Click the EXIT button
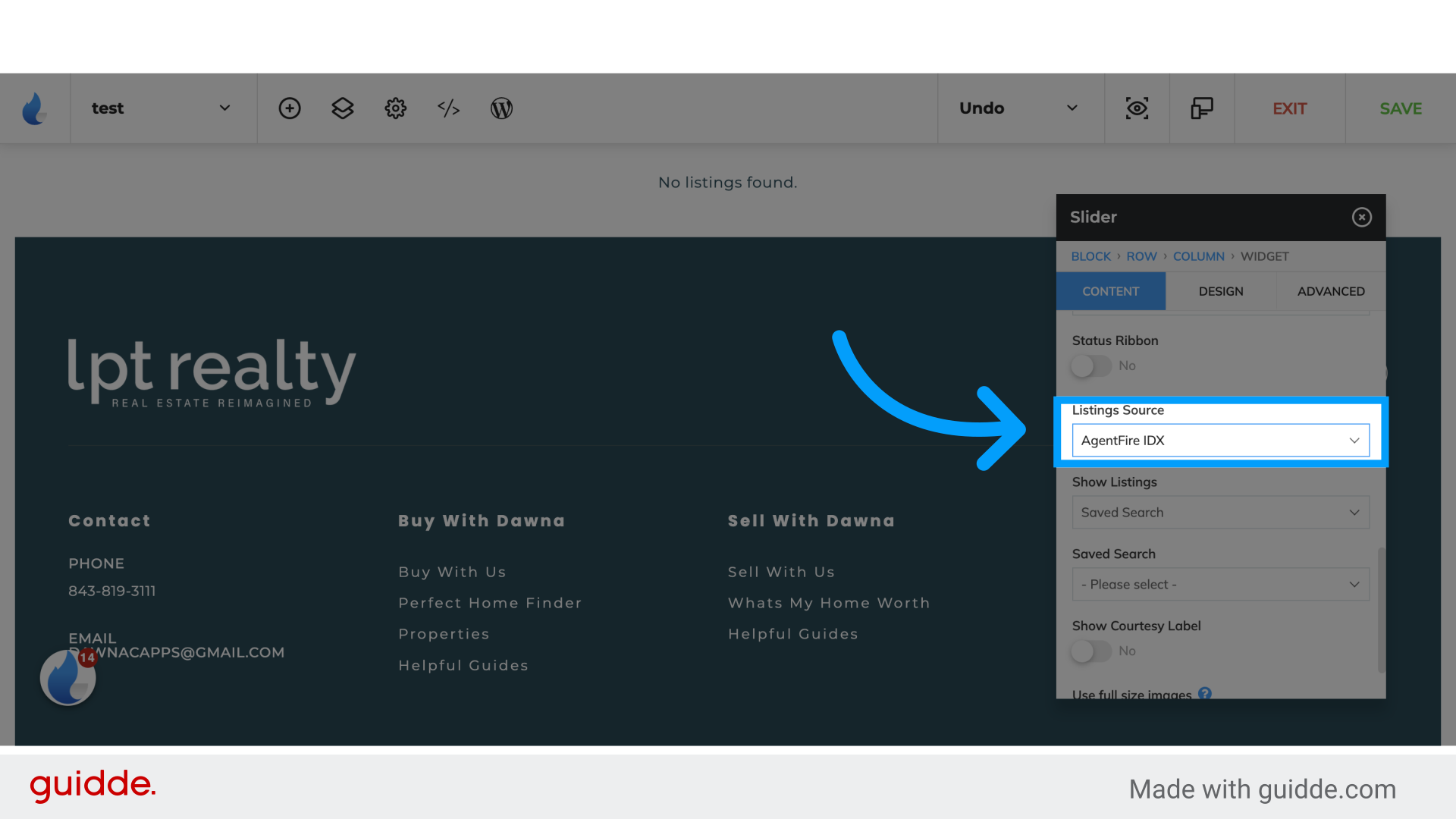Viewport: 1456px width, 819px height. [x=1291, y=108]
